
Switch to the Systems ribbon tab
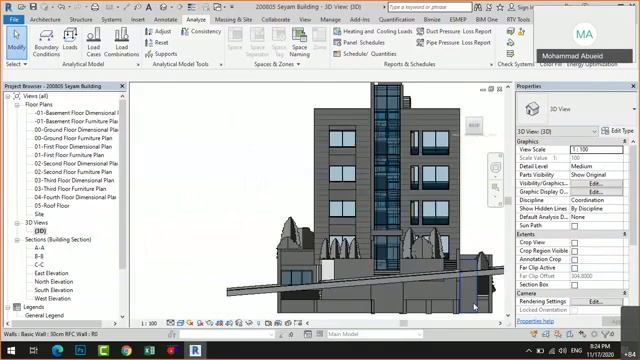[111, 20]
